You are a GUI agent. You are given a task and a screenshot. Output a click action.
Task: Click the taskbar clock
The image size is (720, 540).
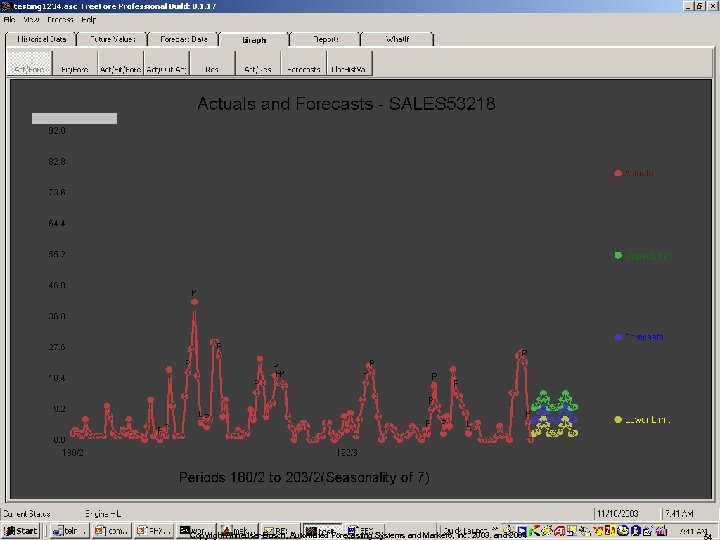coord(694,531)
